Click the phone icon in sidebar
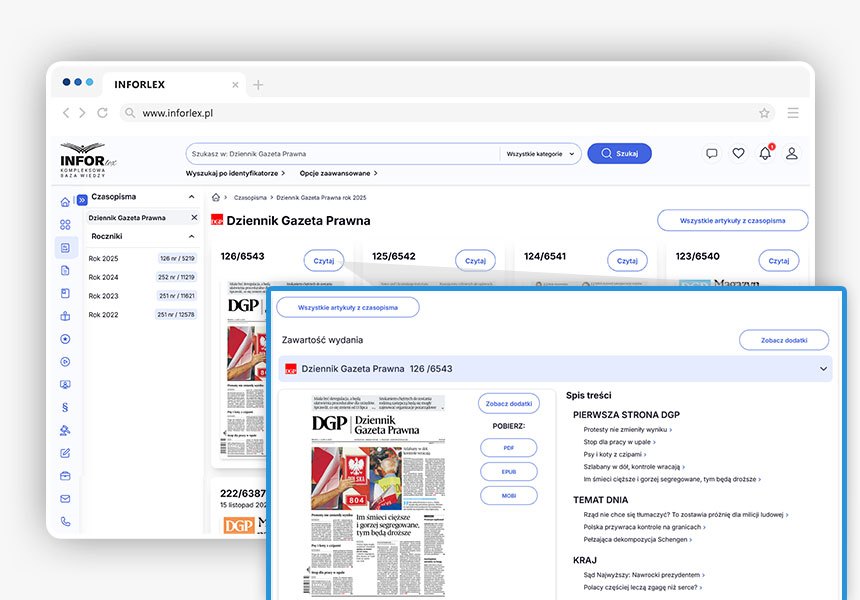Viewport: 860px width, 600px height. click(66, 521)
